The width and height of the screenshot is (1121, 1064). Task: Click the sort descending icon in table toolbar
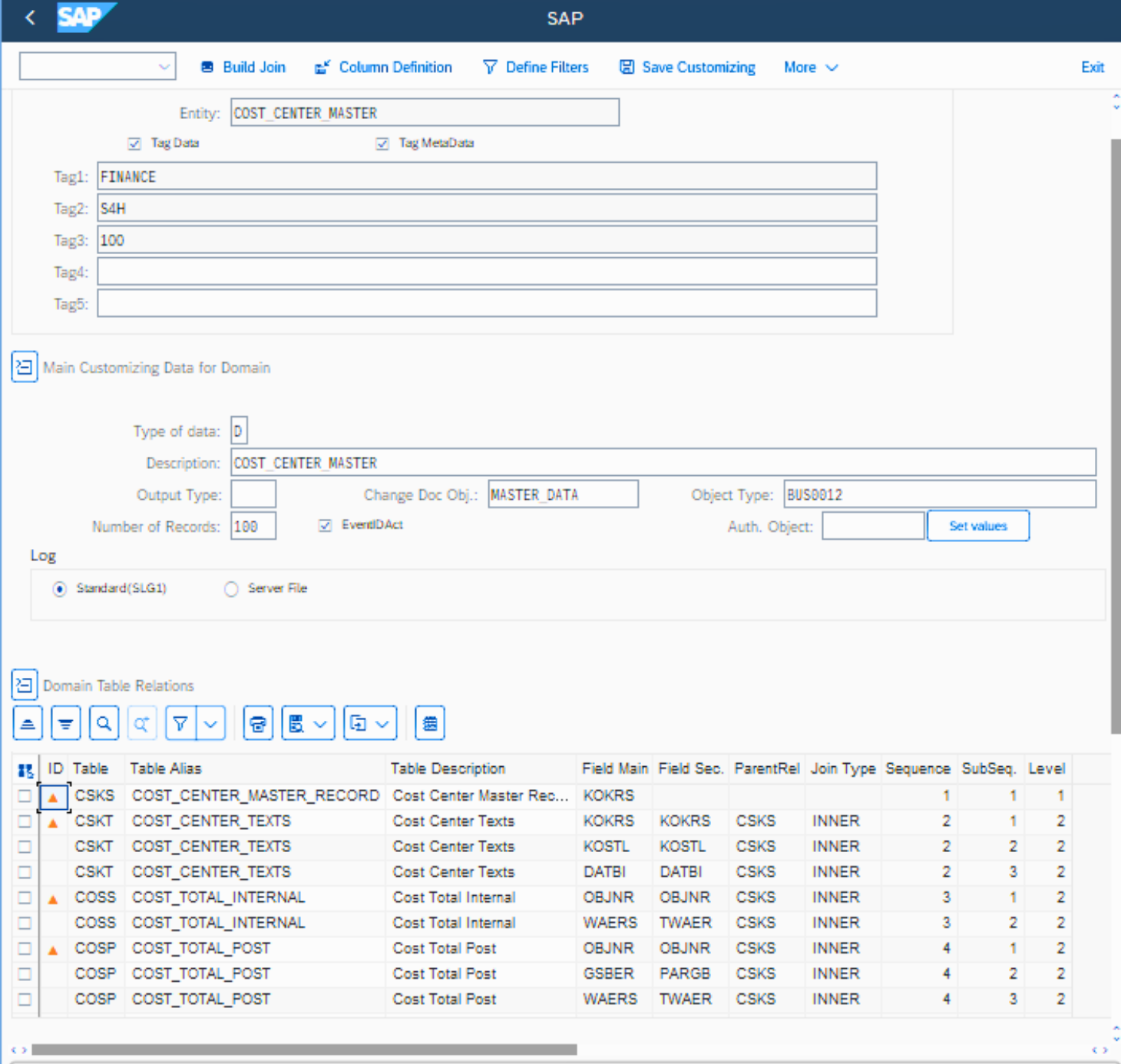(x=66, y=723)
